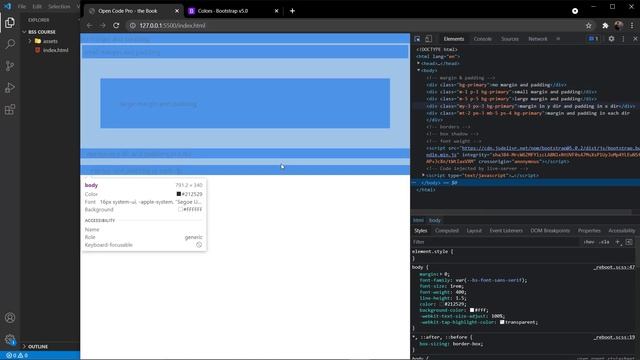
Task: Select the Computed pane tab
Action: 447,231
